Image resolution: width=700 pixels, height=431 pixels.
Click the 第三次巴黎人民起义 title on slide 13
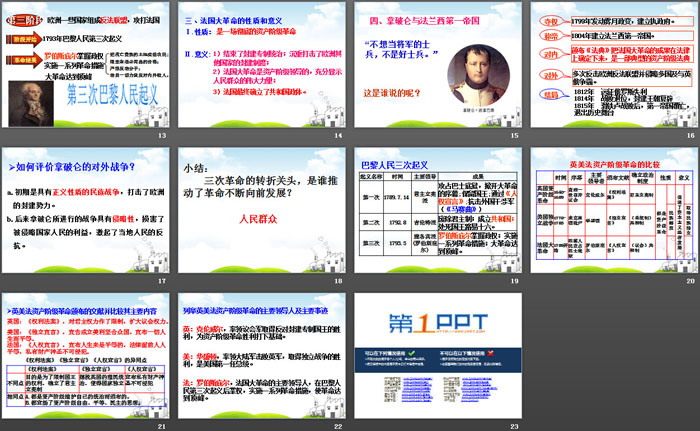click(x=105, y=100)
